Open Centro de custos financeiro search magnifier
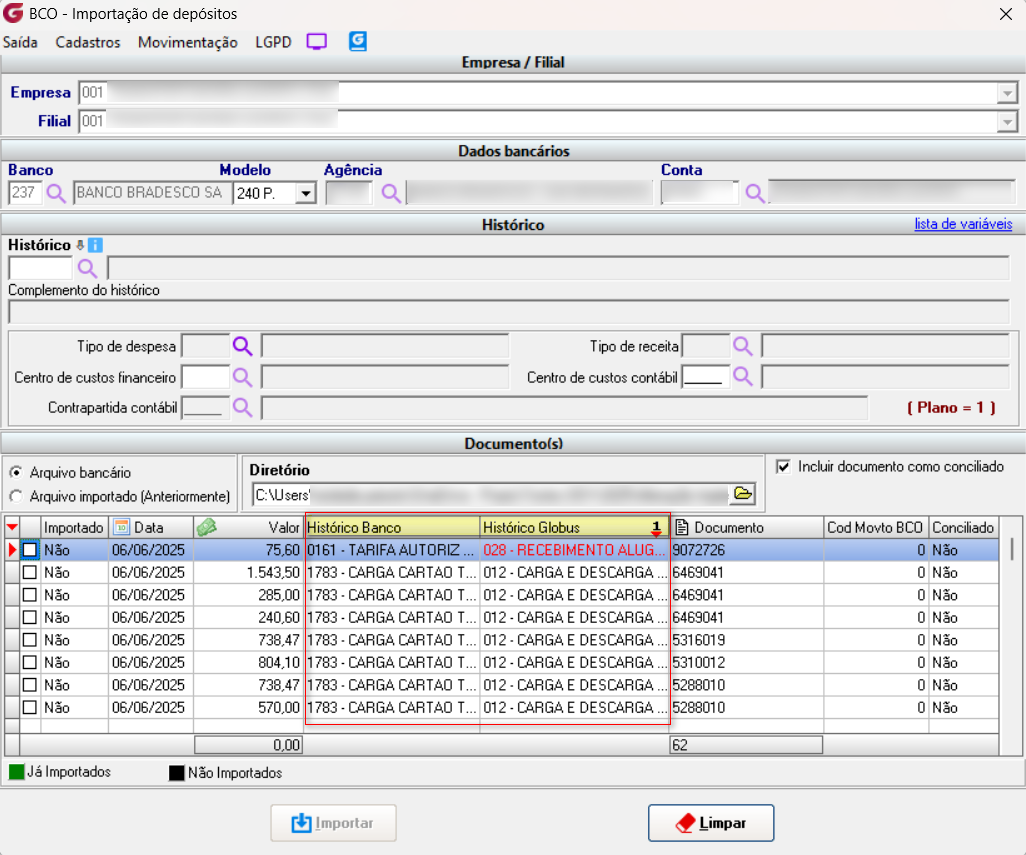1026x855 pixels. tap(243, 377)
